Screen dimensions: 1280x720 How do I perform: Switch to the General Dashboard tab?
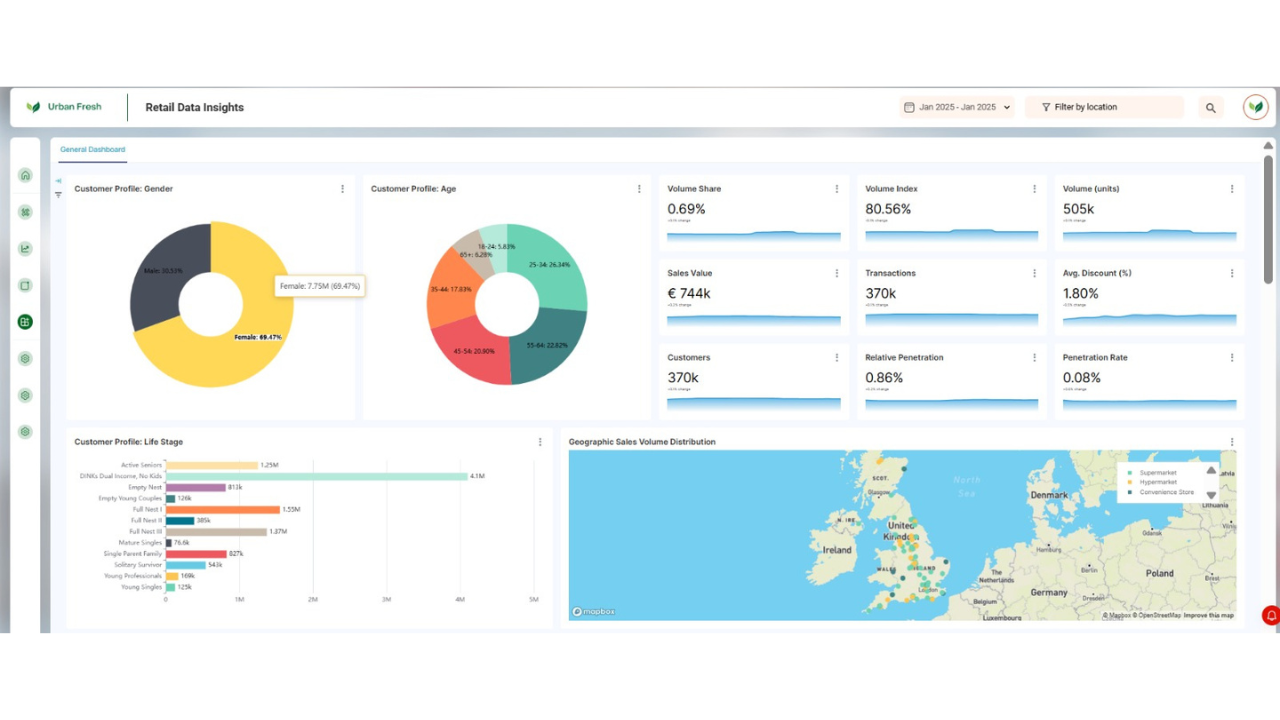tap(92, 150)
